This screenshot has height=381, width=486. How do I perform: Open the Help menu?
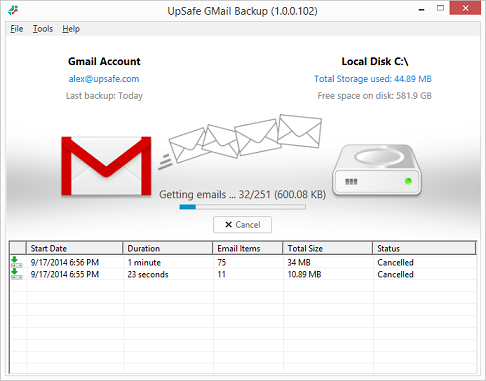point(71,29)
